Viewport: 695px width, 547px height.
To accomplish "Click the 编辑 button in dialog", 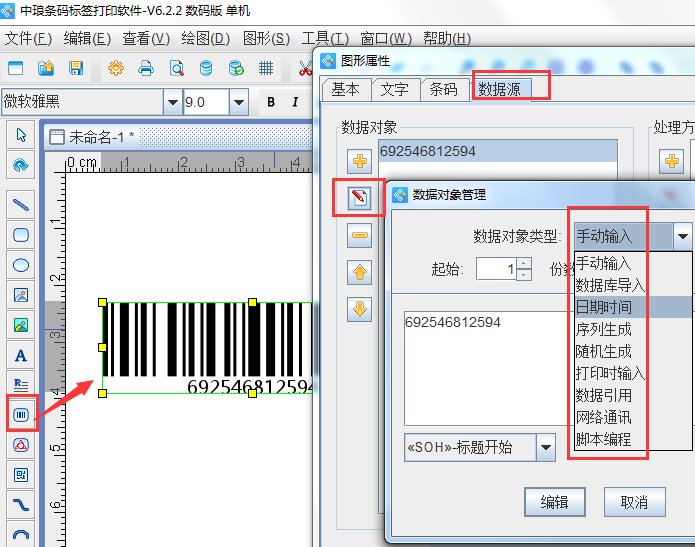I will (x=554, y=502).
